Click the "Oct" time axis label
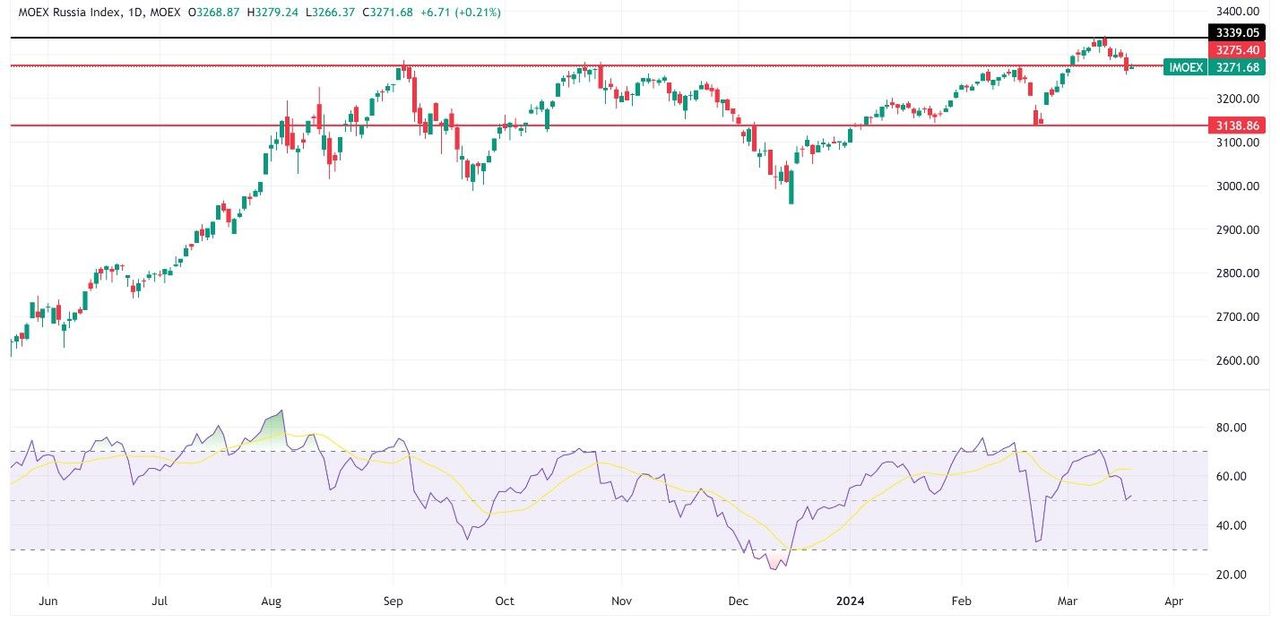The width and height of the screenshot is (1280, 623). (x=504, y=602)
